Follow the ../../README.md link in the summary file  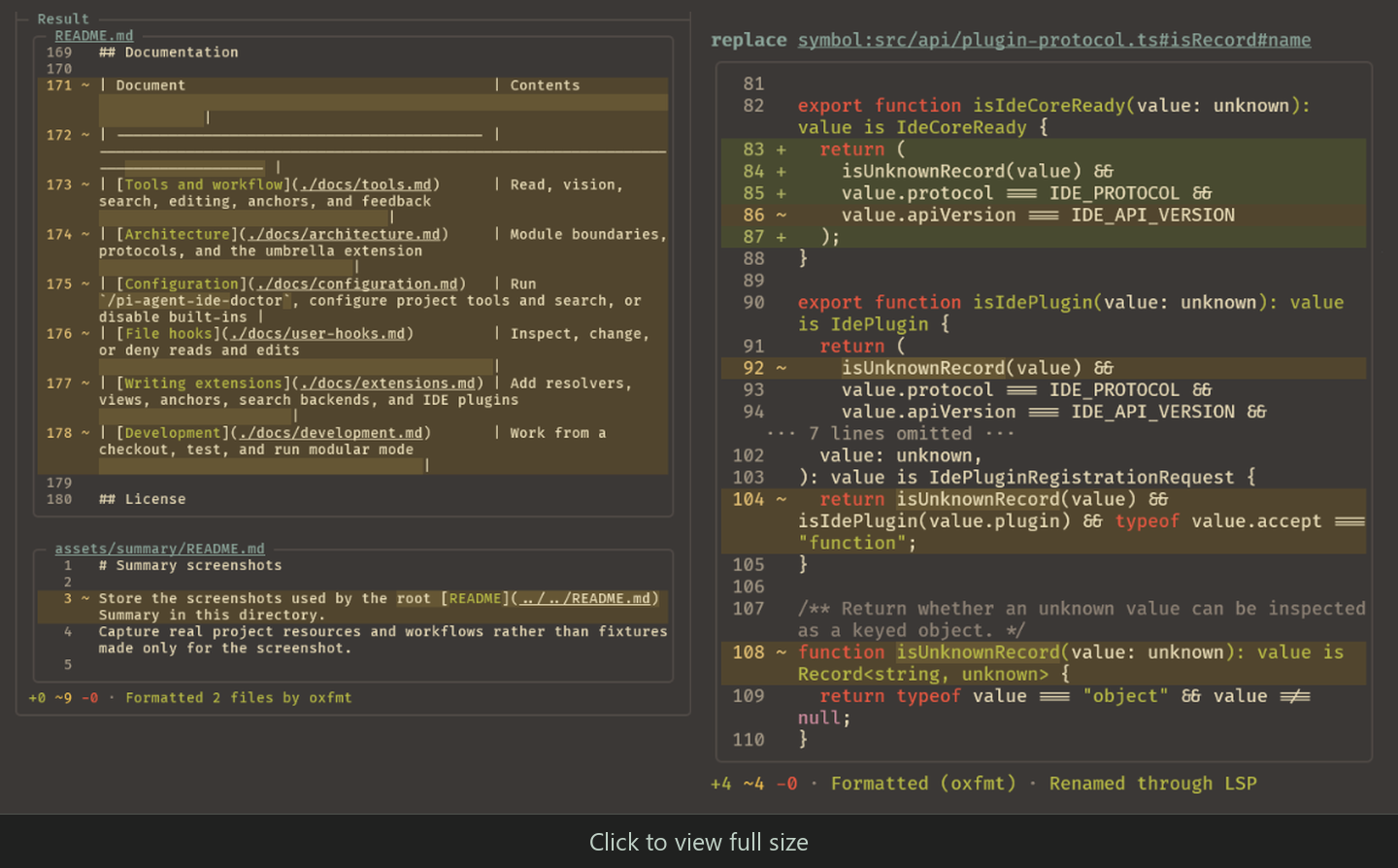point(585,598)
